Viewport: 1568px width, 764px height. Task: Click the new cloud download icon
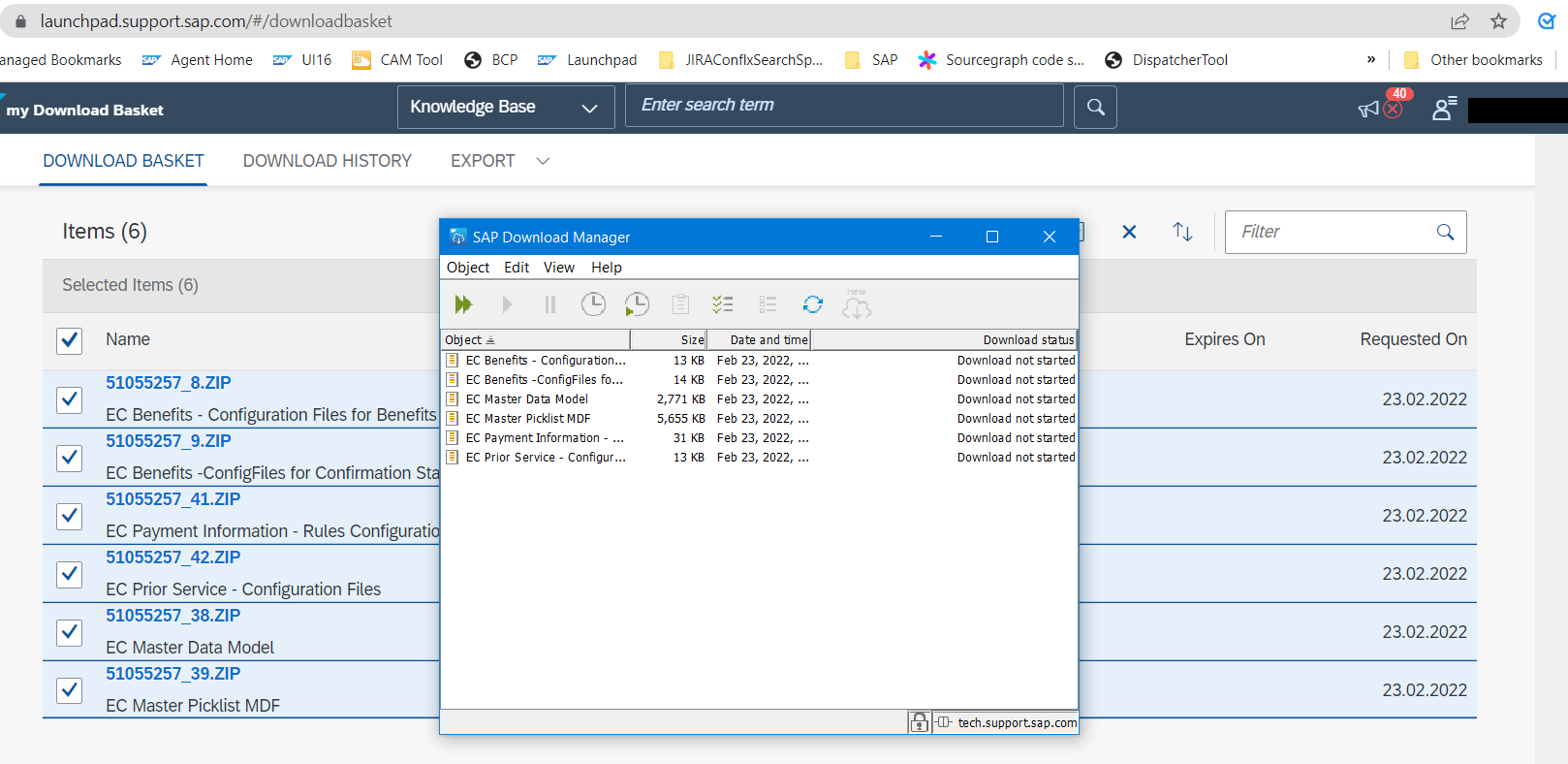point(857,304)
